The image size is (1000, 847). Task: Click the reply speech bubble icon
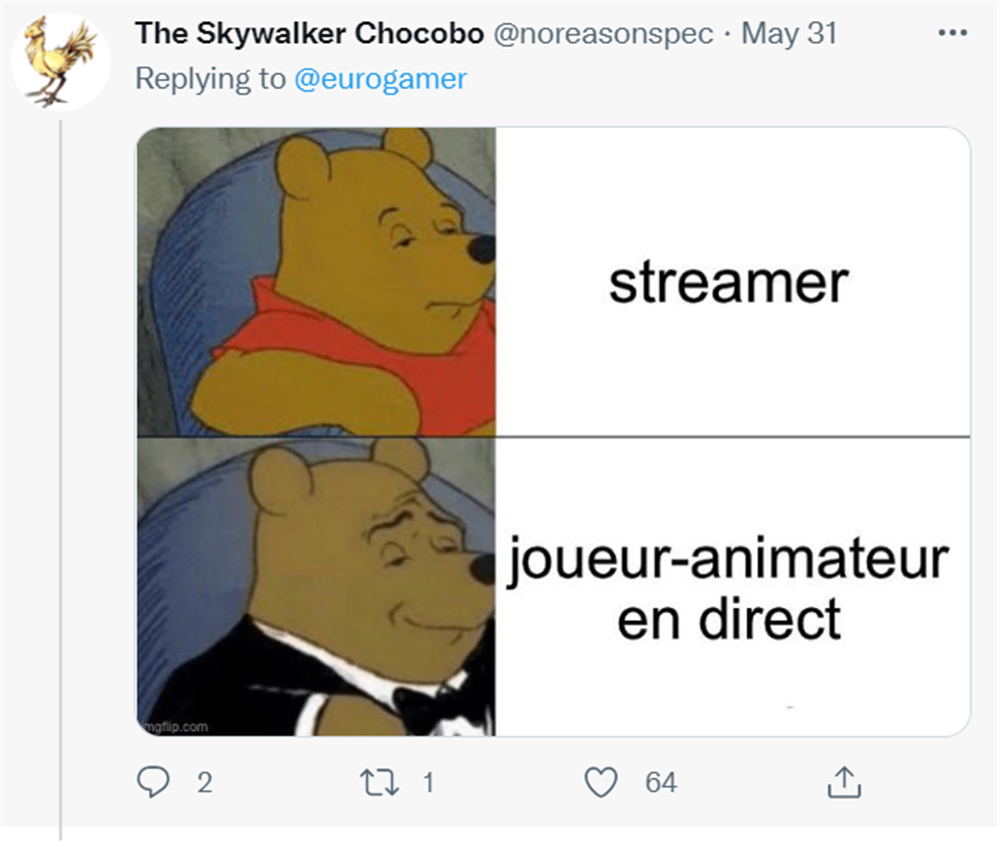pos(154,782)
